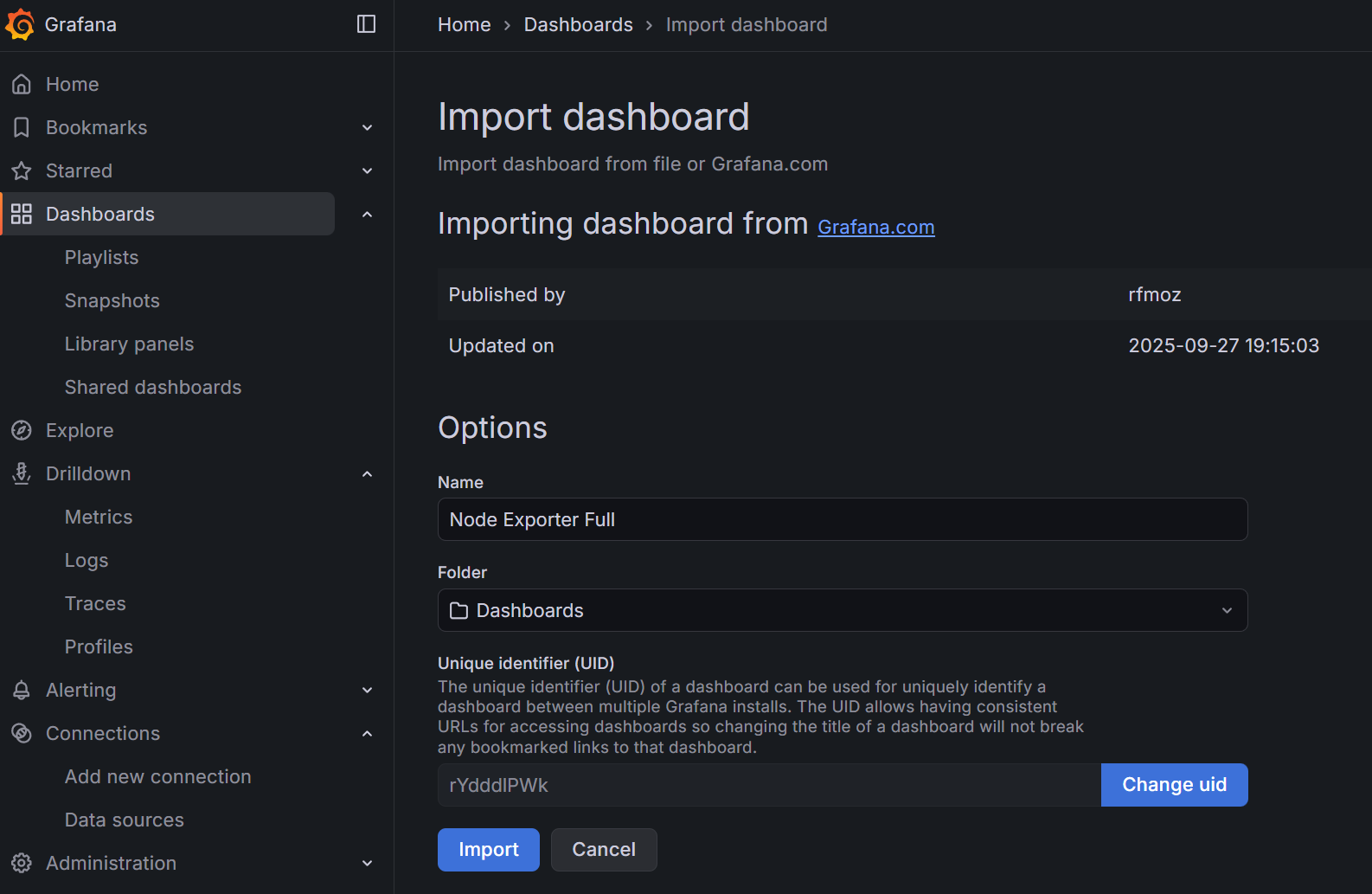The height and width of the screenshot is (894, 1372).
Task: Click the Explore compass icon
Action: click(x=22, y=430)
